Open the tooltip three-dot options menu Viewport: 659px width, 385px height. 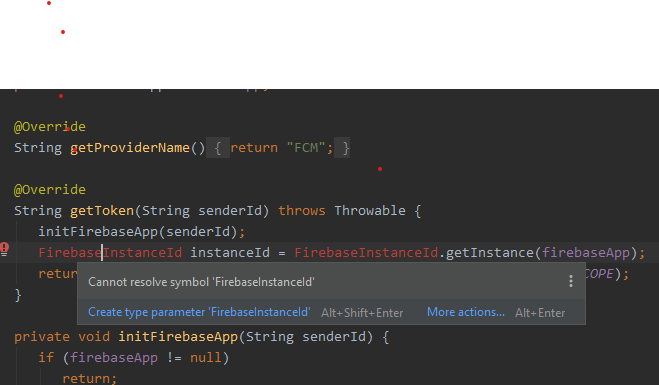[x=570, y=281]
